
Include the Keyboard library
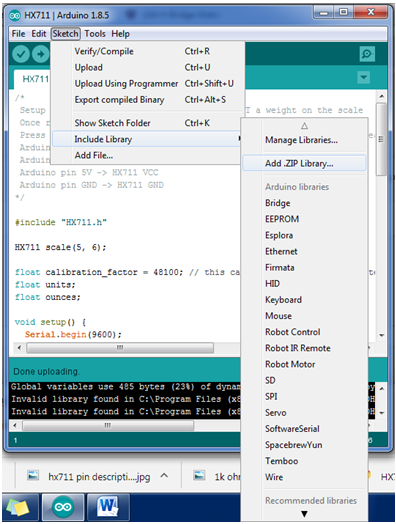click(304, 300)
